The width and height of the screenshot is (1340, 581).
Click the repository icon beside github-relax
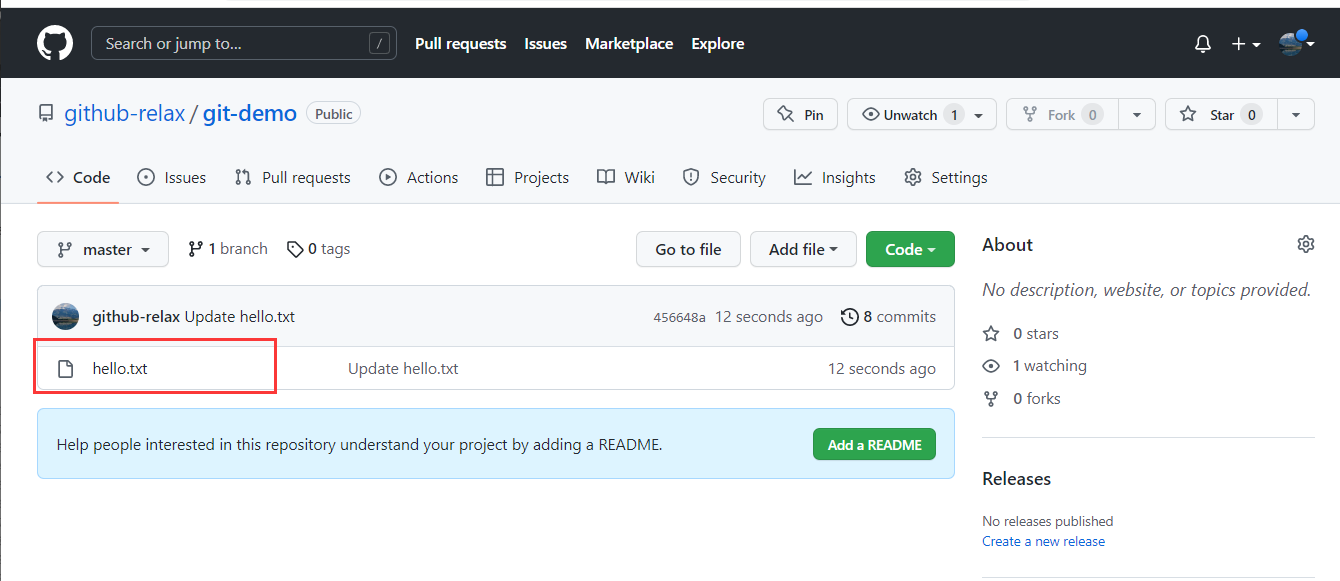pyautogui.click(x=46, y=114)
